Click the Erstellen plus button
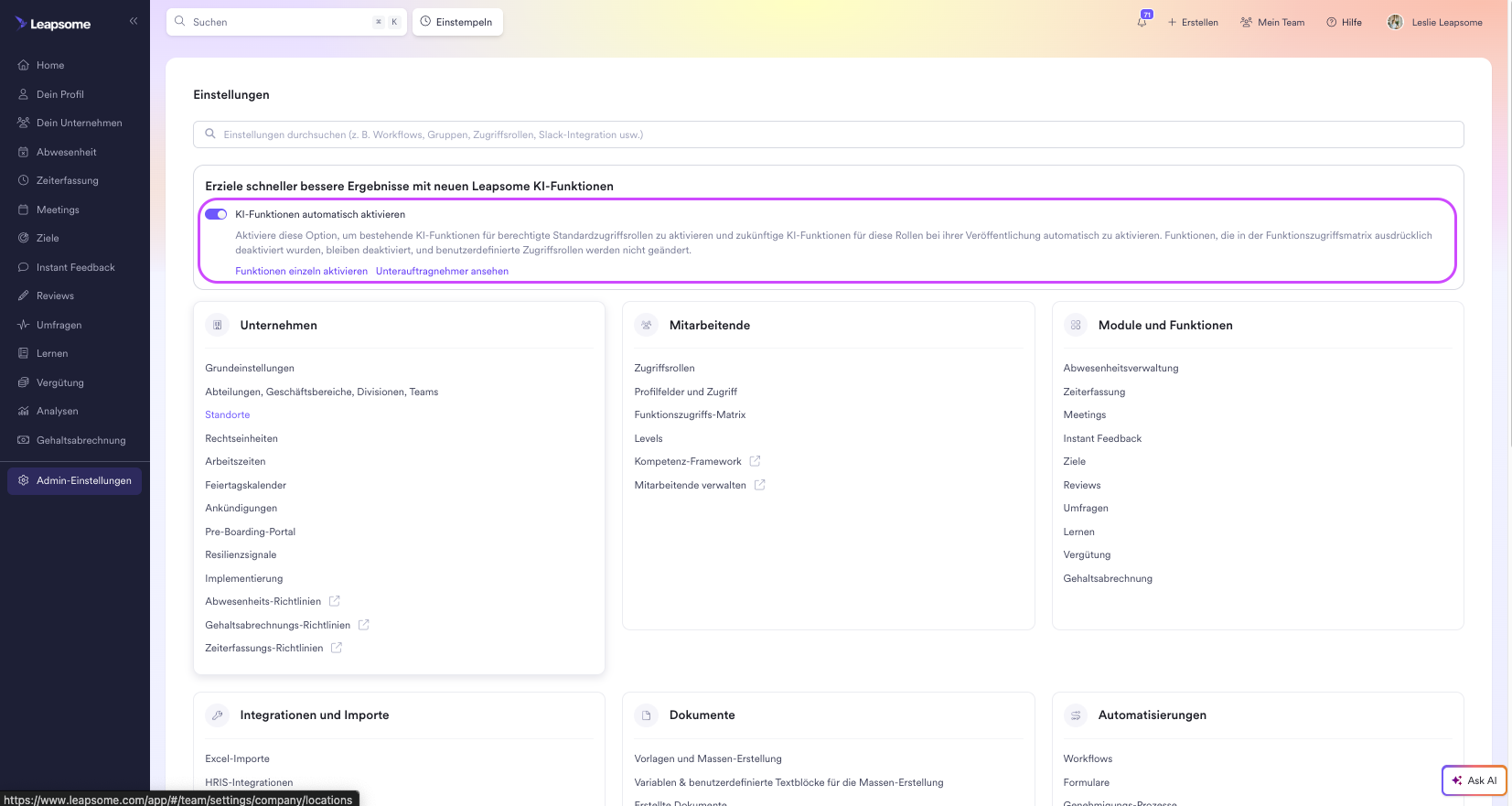 (x=1193, y=22)
